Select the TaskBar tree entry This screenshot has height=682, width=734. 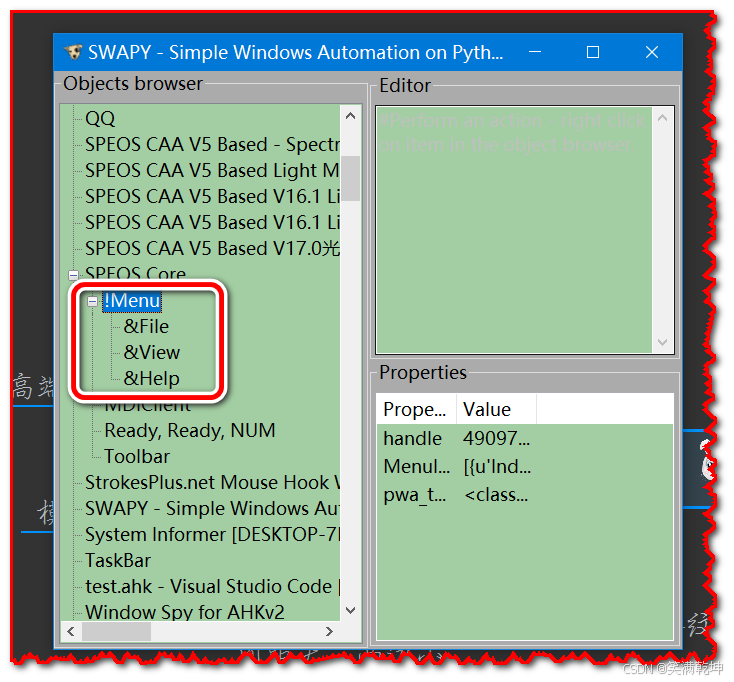pyautogui.click(x=118, y=560)
